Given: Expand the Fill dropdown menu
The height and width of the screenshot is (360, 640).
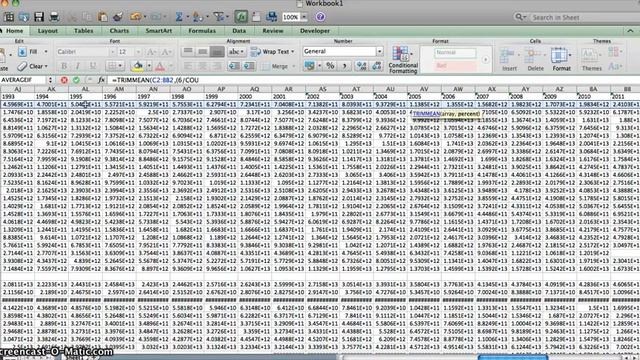Looking at the screenshot, I should pos(46,52).
